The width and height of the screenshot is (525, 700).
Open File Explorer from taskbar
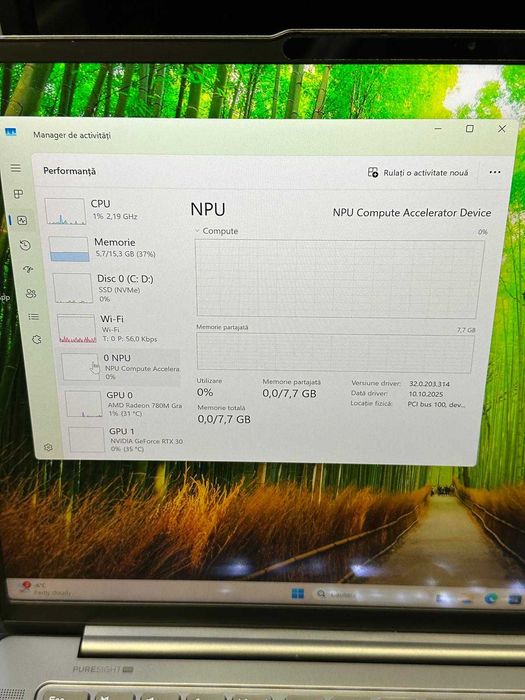point(467,598)
